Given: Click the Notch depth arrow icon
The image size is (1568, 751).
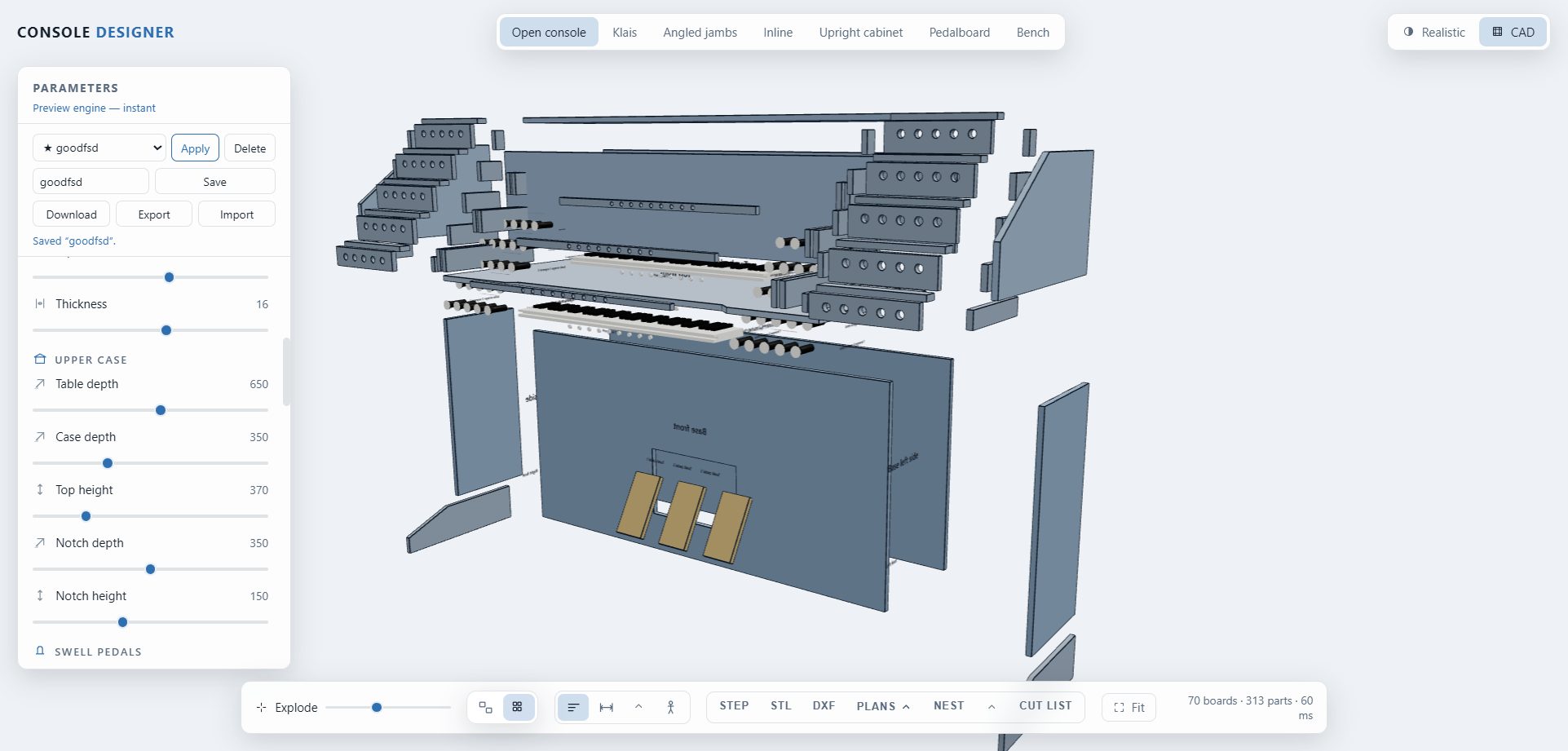Looking at the screenshot, I should (40, 543).
